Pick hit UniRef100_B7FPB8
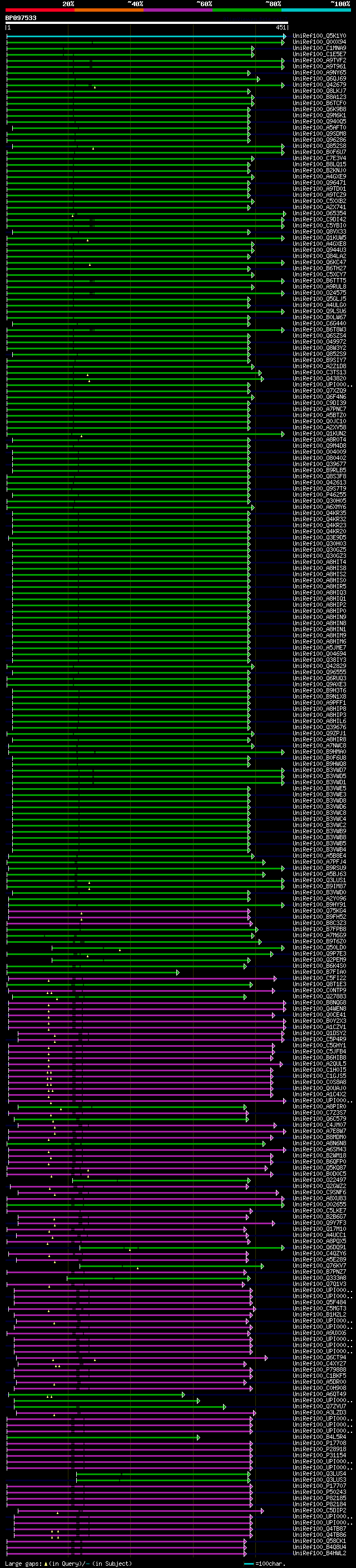Viewport: 356px width, 1568px height. pyautogui.click(x=319, y=929)
